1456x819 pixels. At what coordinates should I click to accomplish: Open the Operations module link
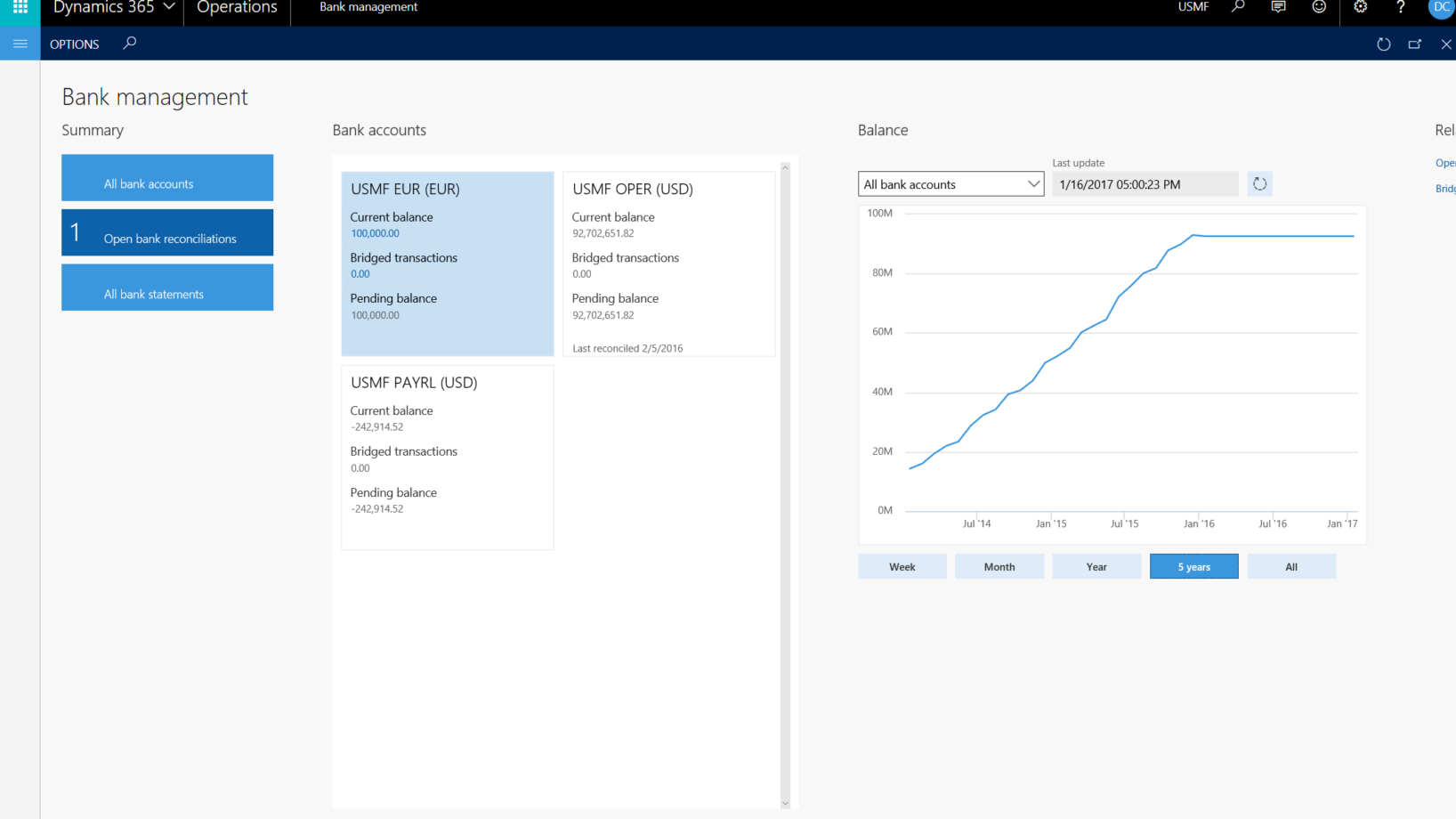[x=237, y=8]
